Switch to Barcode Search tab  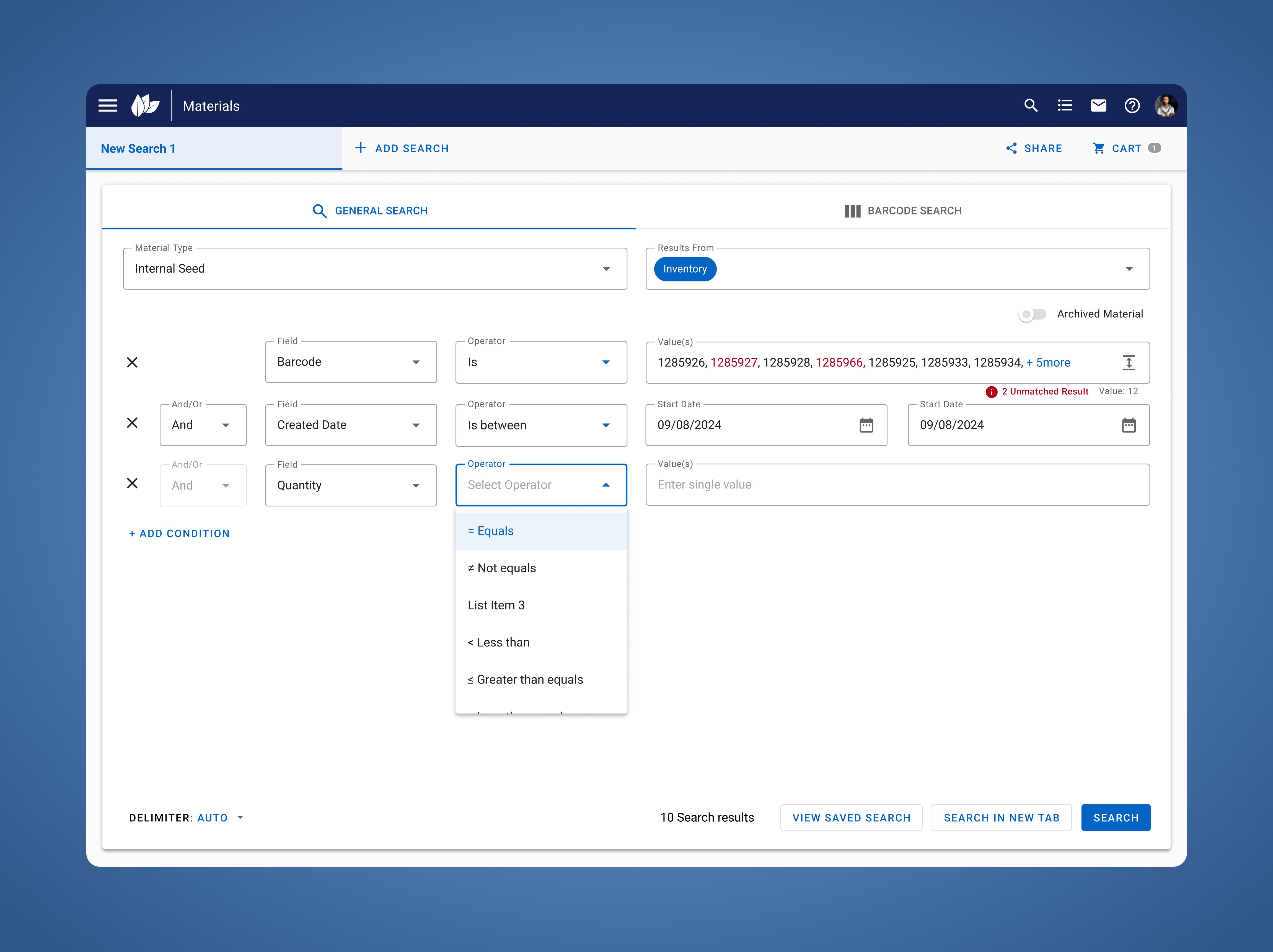[x=903, y=211]
